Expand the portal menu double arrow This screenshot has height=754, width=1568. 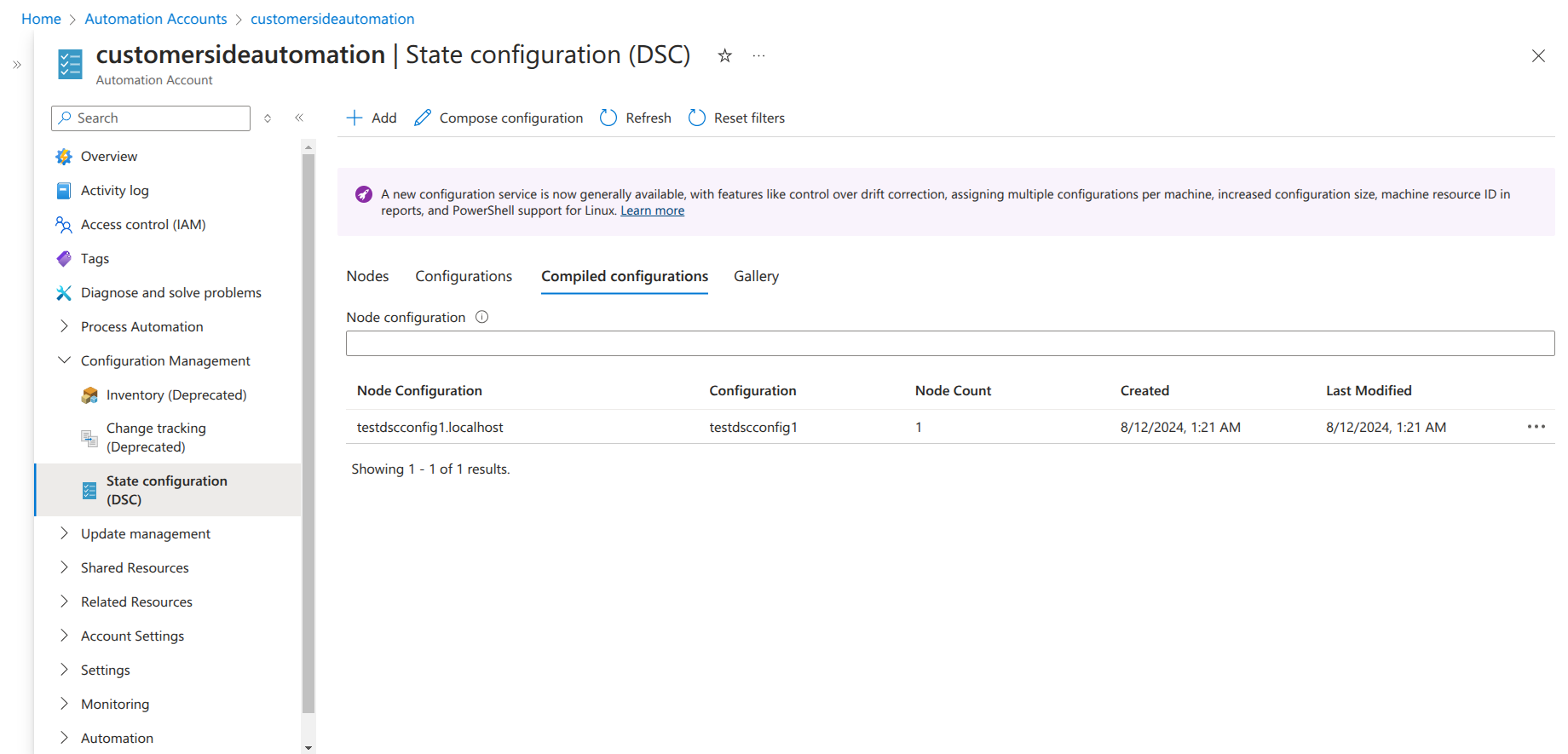pyautogui.click(x=17, y=65)
